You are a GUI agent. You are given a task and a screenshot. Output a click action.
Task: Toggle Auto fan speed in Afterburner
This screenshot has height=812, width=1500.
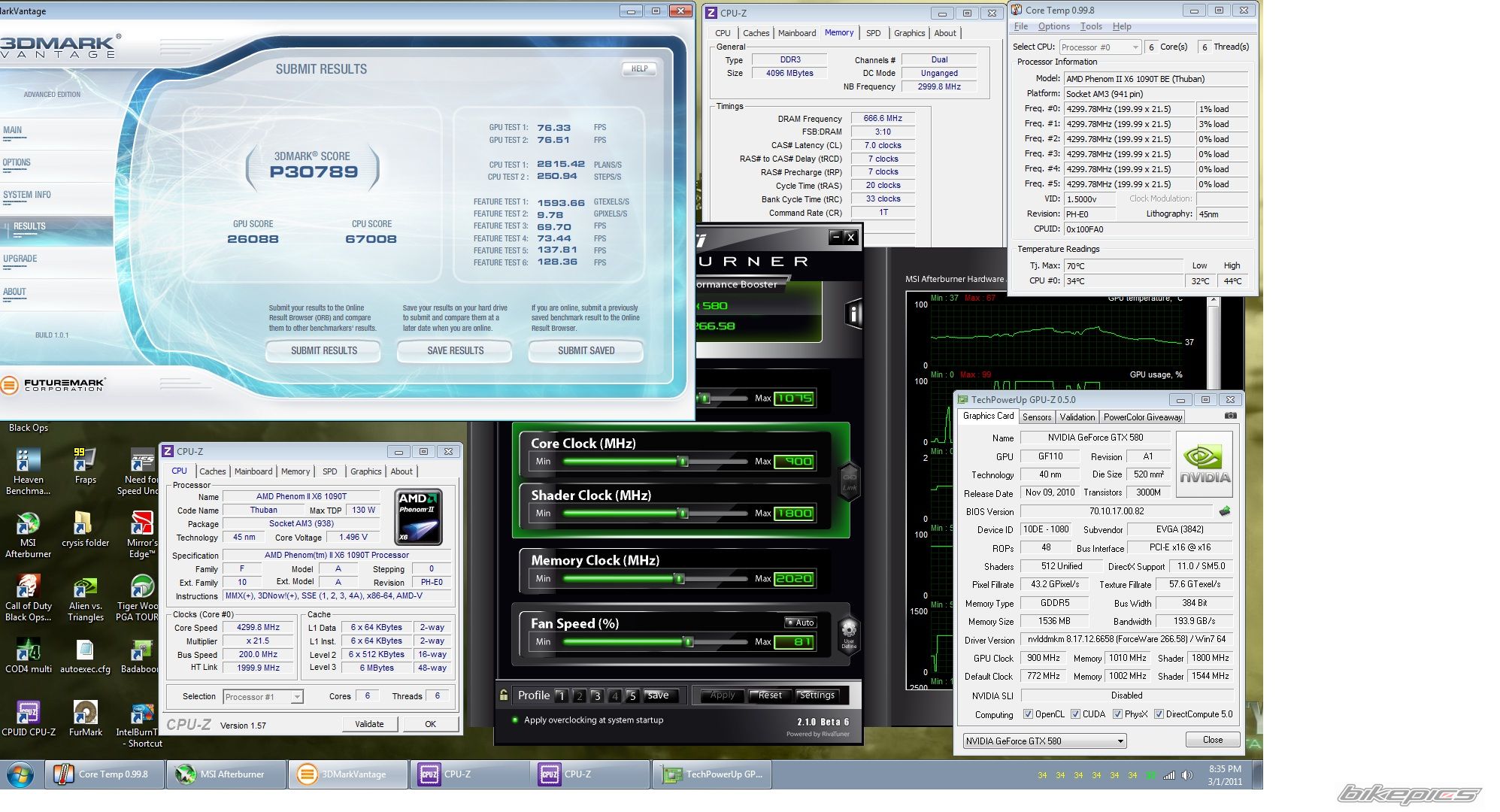pyautogui.click(x=800, y=623)
